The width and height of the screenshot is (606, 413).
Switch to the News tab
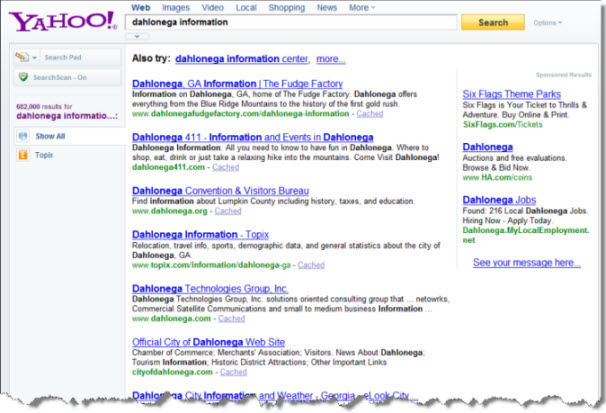click(327, 8)
